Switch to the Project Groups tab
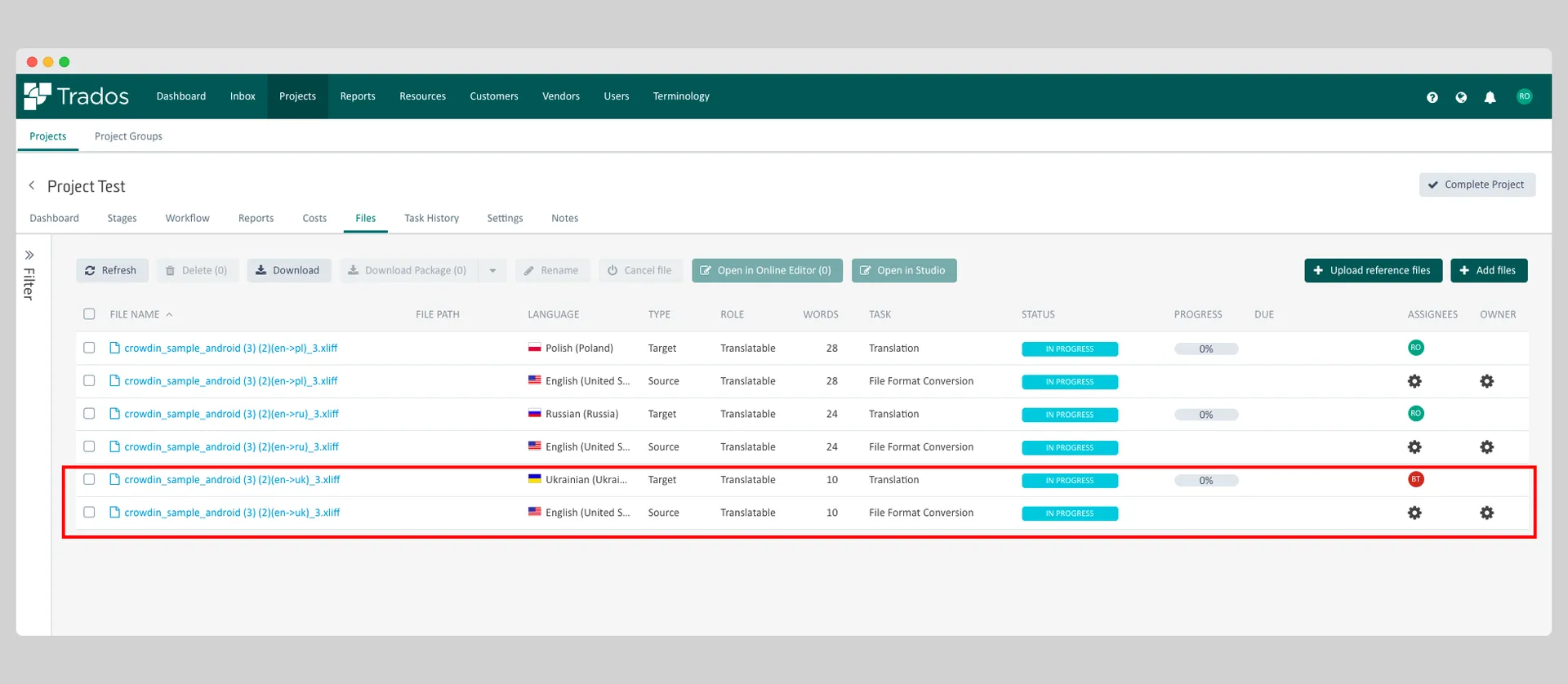1568x684 pixels. pos(128,136)
